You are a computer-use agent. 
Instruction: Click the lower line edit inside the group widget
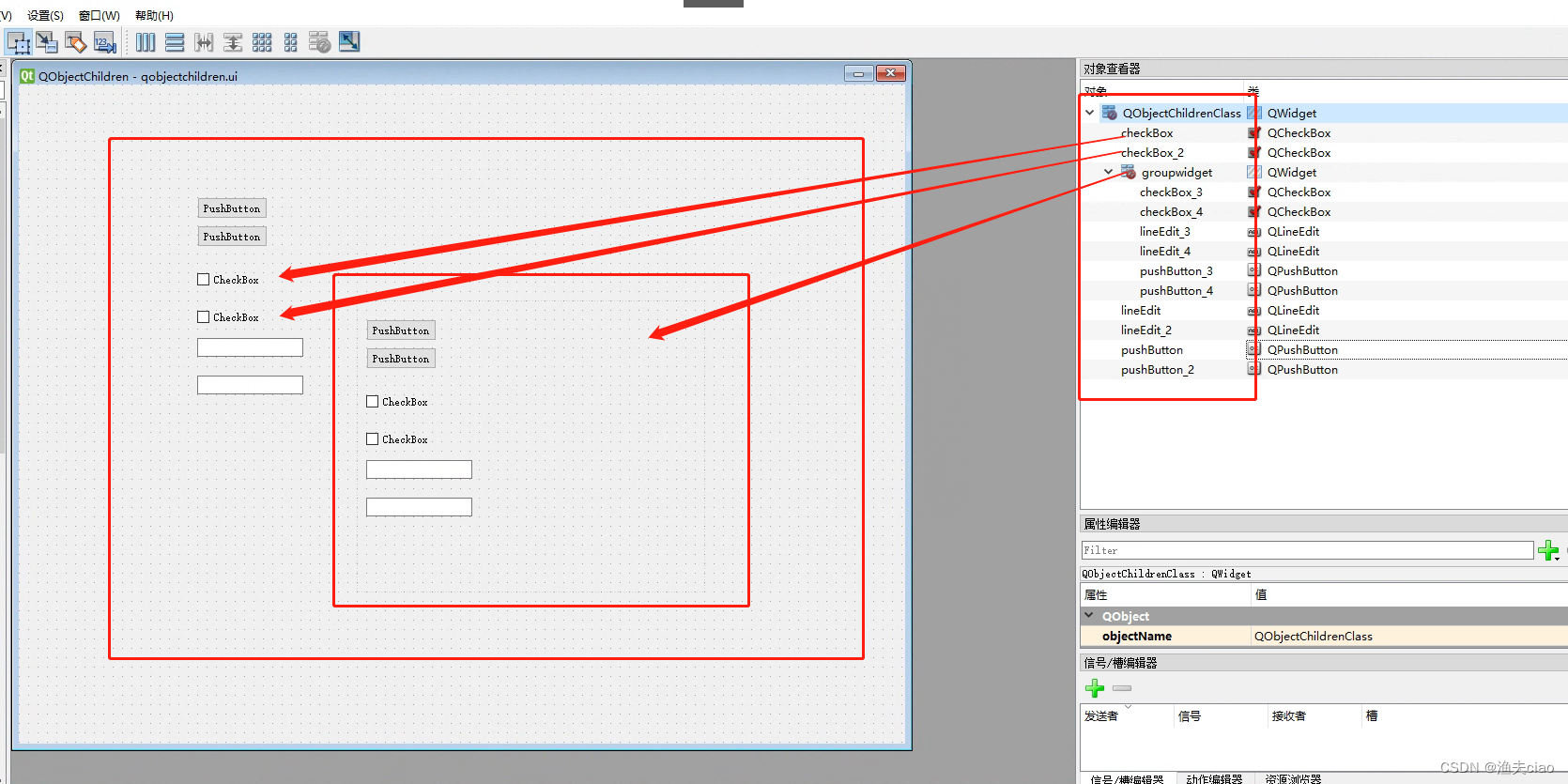pyautogui.click(x=419, y=507)
